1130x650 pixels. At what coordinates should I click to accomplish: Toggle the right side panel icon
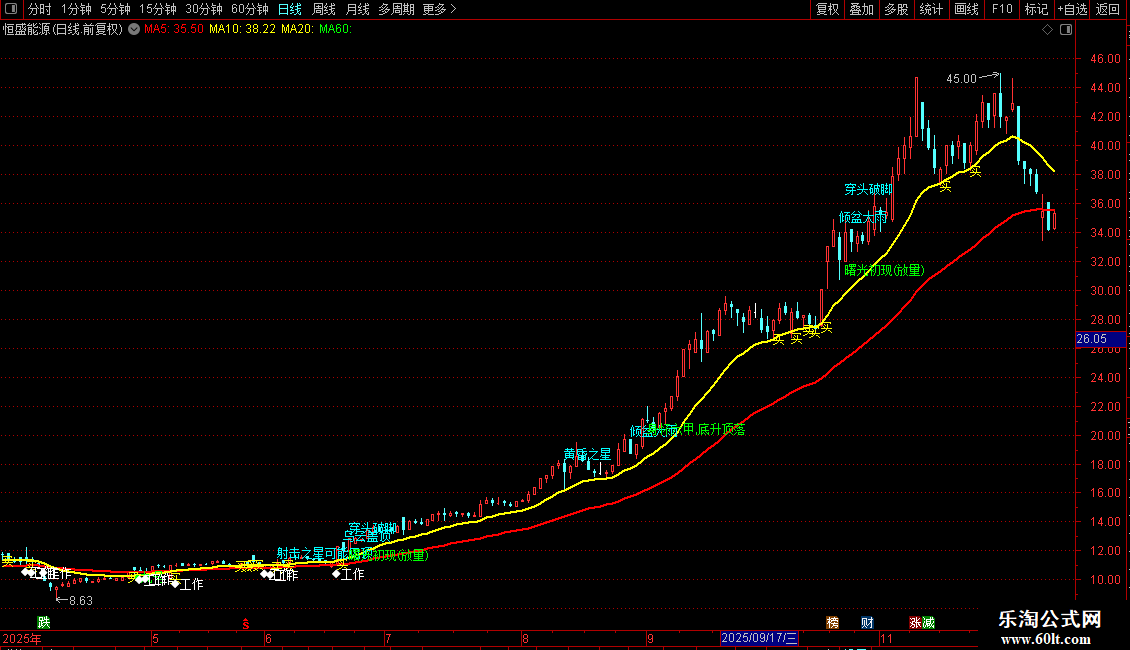[x=1066, y=30]
